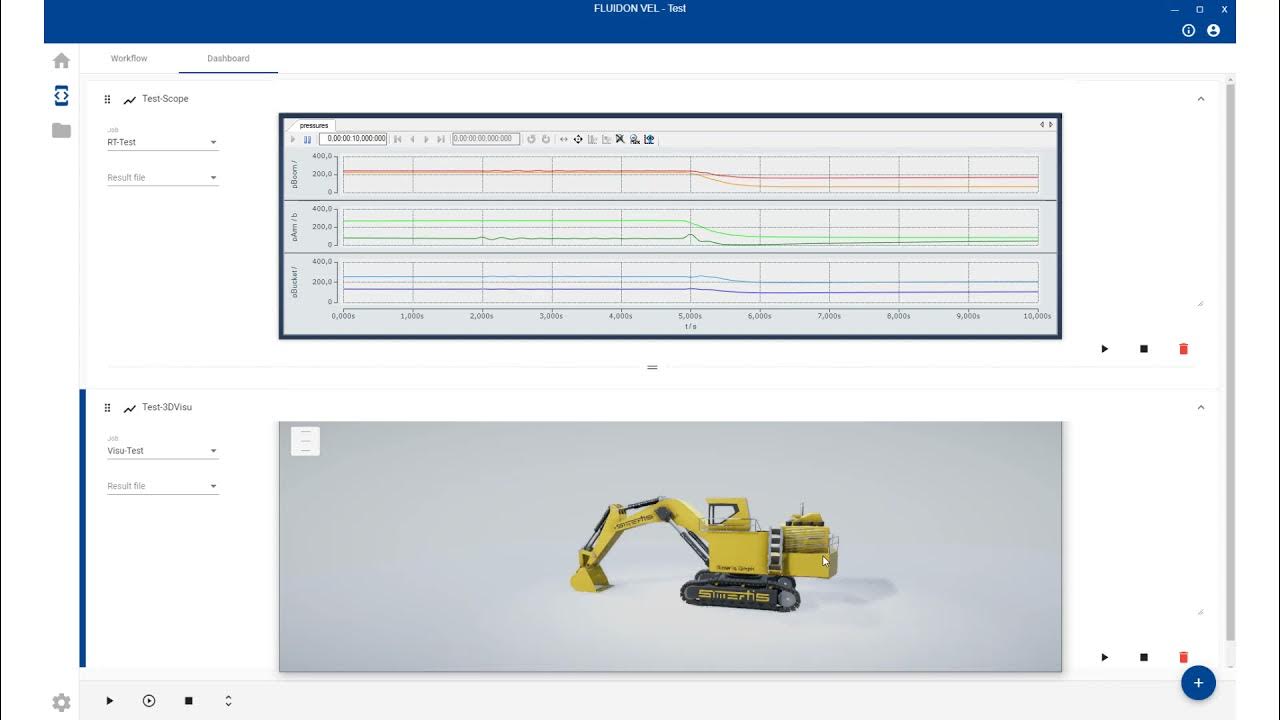Edit the 0,00:00:10,000:000 time field
The image size is (1280, 720).
[x=353, y=139]
